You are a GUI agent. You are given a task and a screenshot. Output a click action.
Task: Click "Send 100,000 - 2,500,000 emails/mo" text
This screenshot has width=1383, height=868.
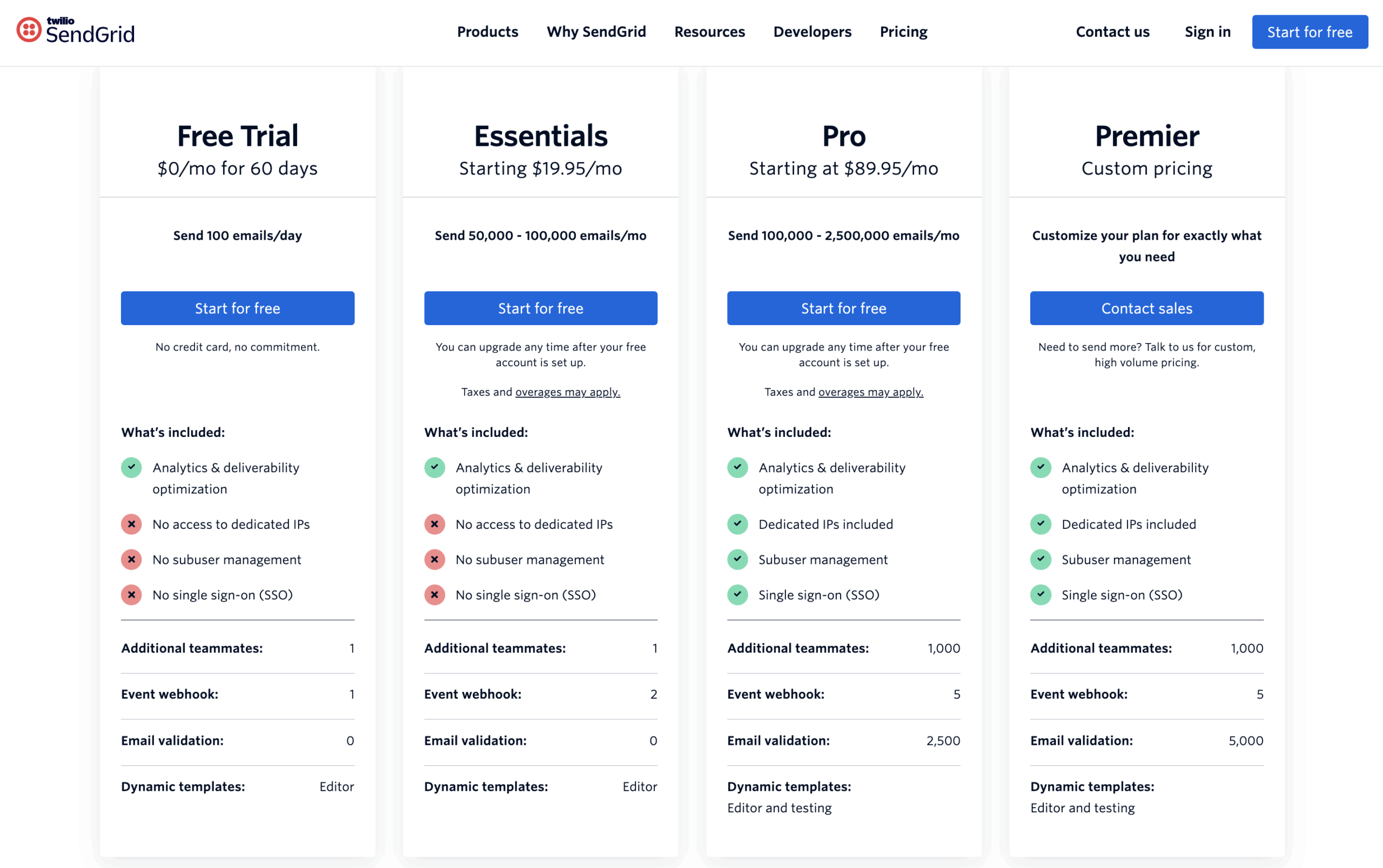843,235
